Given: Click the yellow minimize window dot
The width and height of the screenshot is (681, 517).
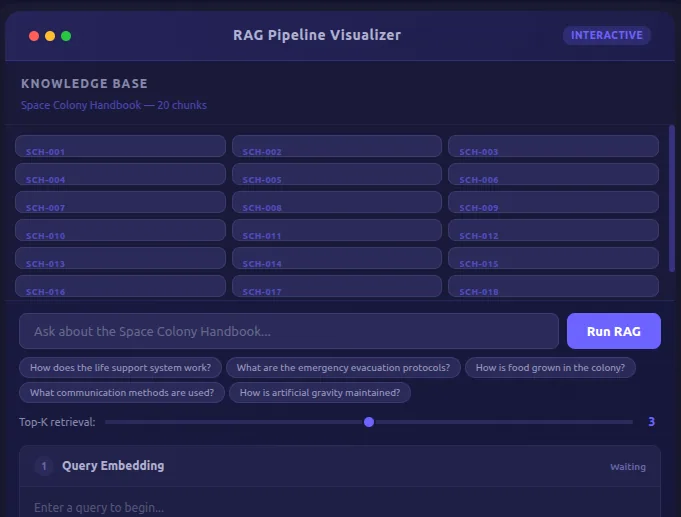Looking at the screenshot, I should tap(50, 36).
